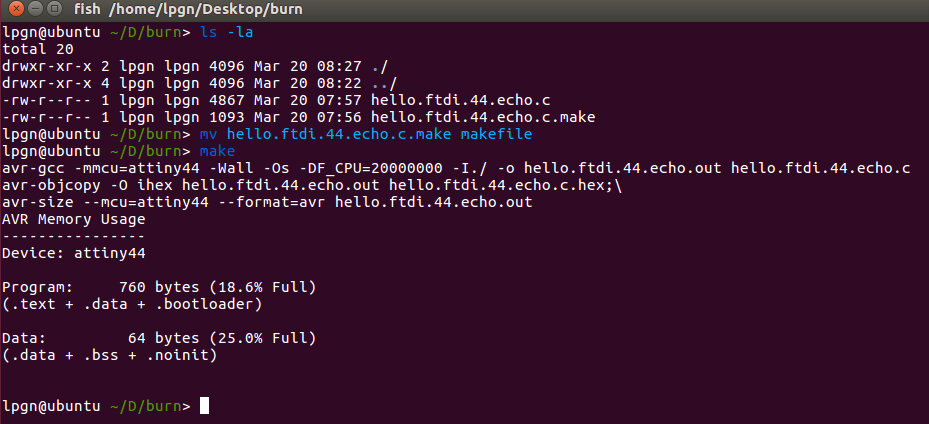This screenshot has width=929, height=424.
Task: Maximize the terminal window
Action: tap(55, 9)
